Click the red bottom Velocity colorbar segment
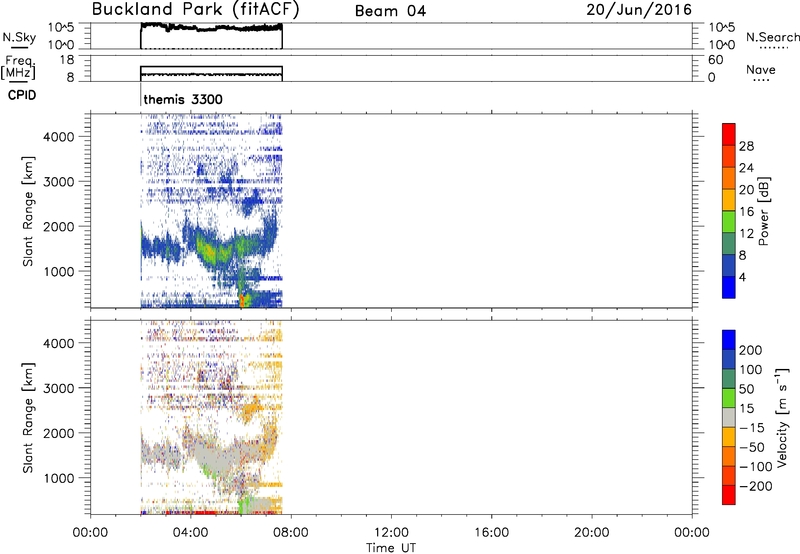This screenshot has height=554, width=800. (x=729, y=495)
